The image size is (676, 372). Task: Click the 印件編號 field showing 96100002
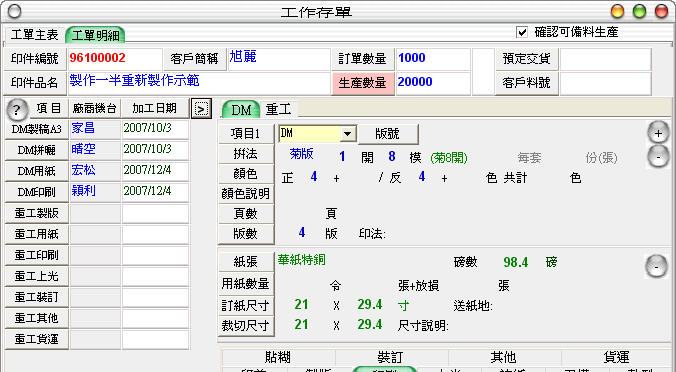115,59
